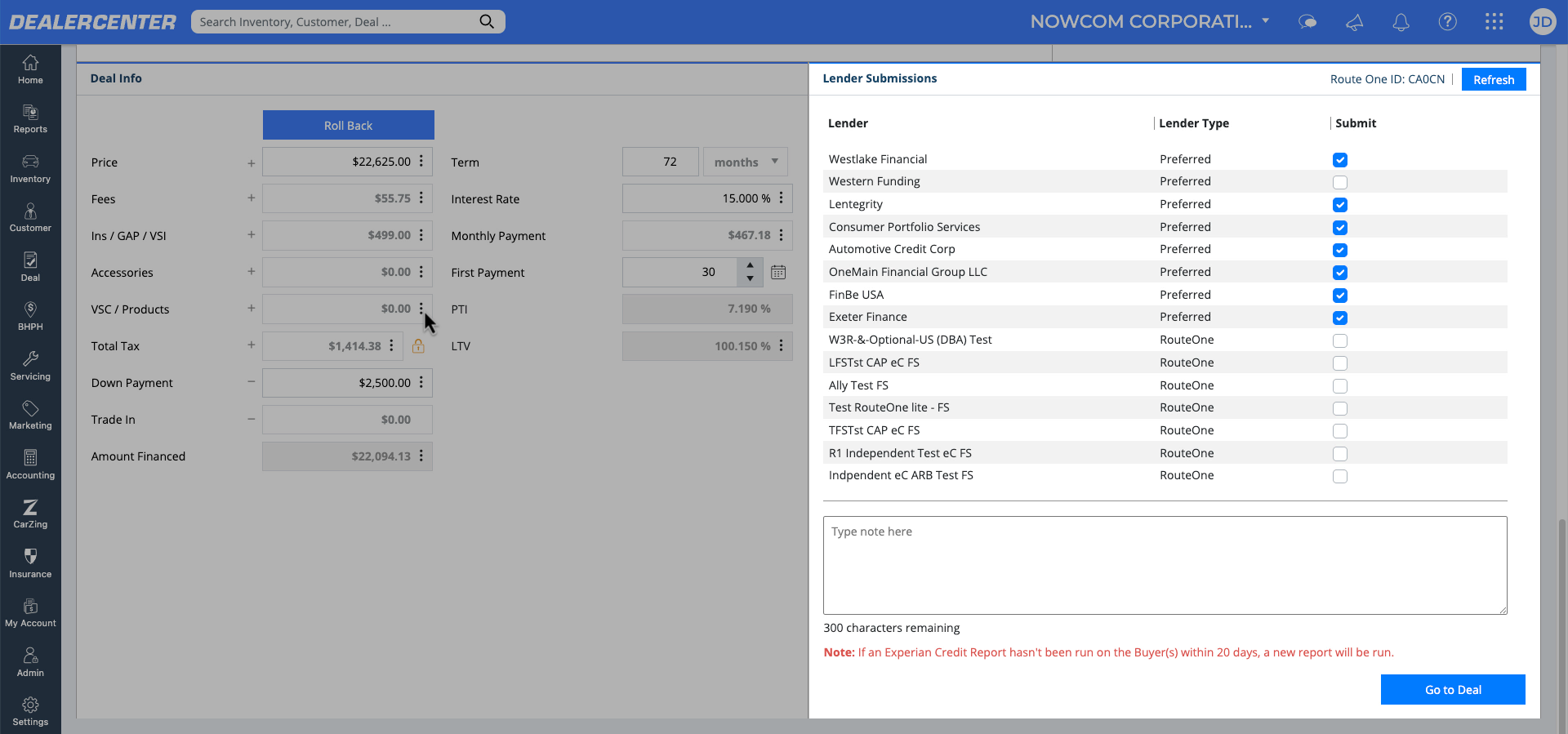This screenshot has height=734, width=1568.
Task: Open the Settings sidebar section
Action: pyautogui.click(x=30, y=711)
